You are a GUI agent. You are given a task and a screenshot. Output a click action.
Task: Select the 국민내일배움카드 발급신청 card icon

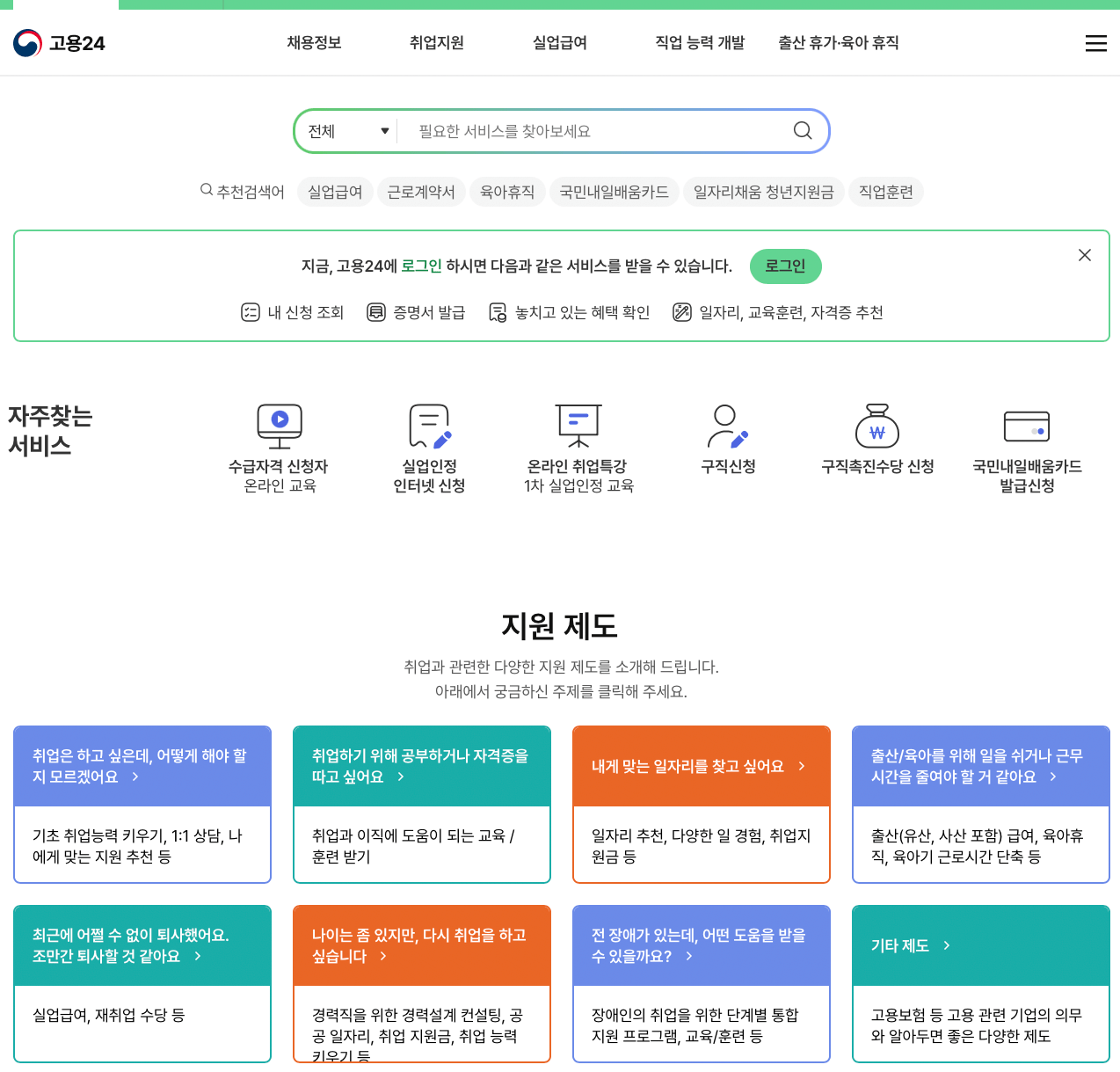1027,426
